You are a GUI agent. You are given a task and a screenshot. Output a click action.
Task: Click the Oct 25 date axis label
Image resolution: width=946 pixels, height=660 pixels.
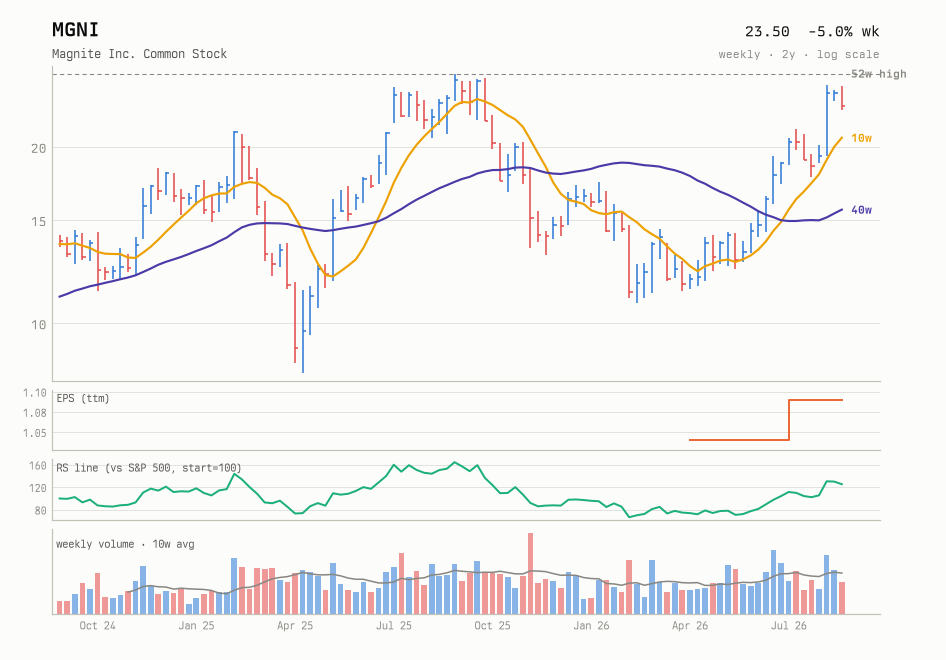(x=492, y=626)
